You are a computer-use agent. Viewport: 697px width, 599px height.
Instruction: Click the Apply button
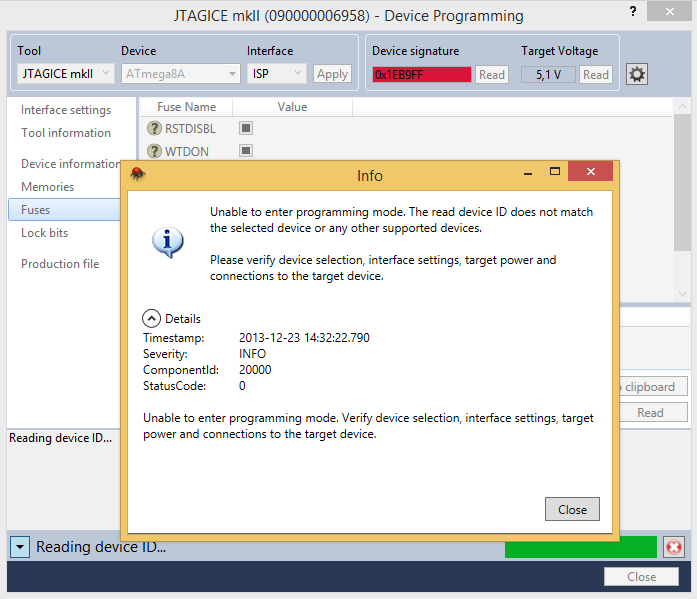click(332, 74)
